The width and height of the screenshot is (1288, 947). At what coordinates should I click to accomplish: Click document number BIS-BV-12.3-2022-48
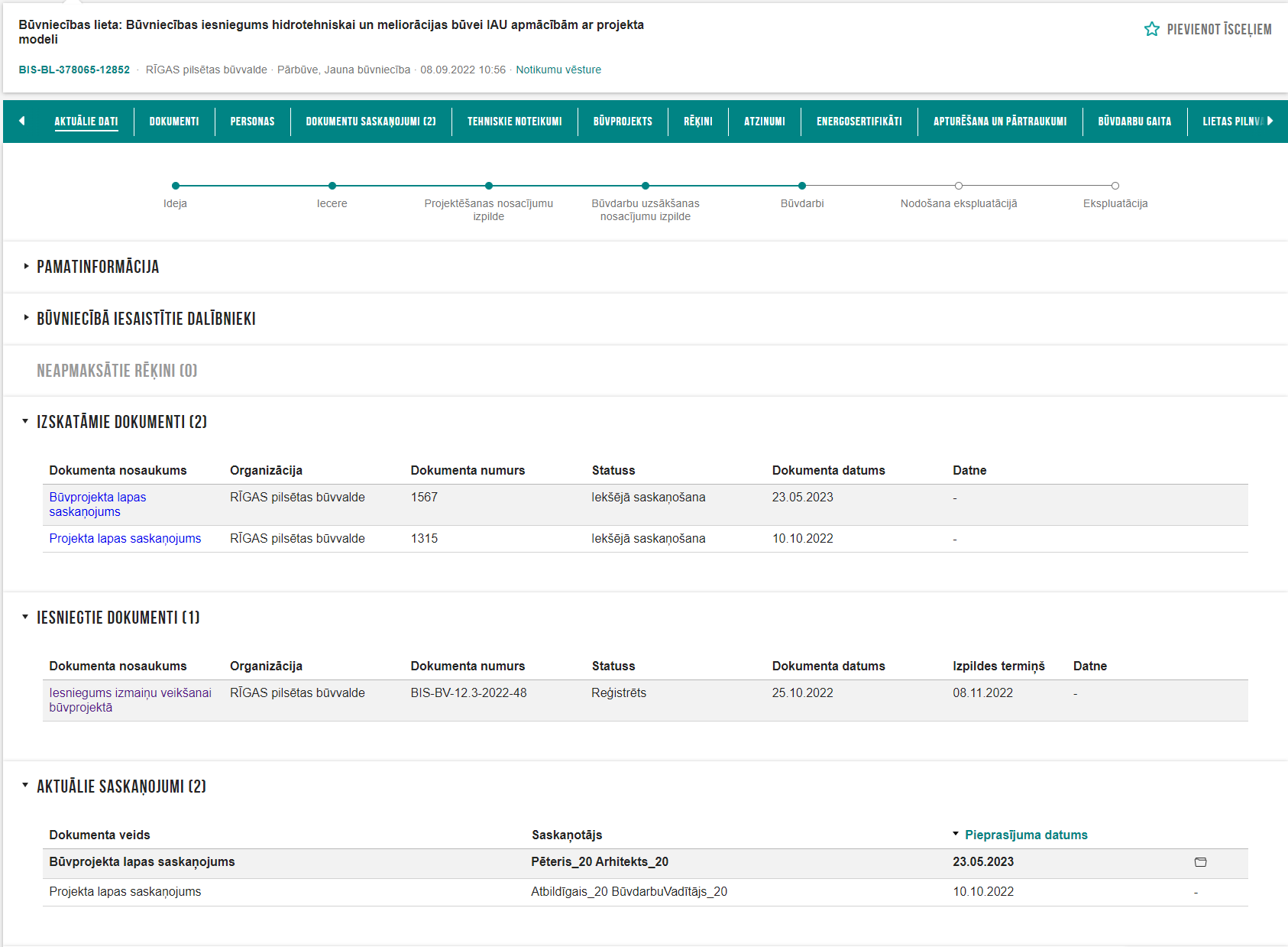point(468,693)
